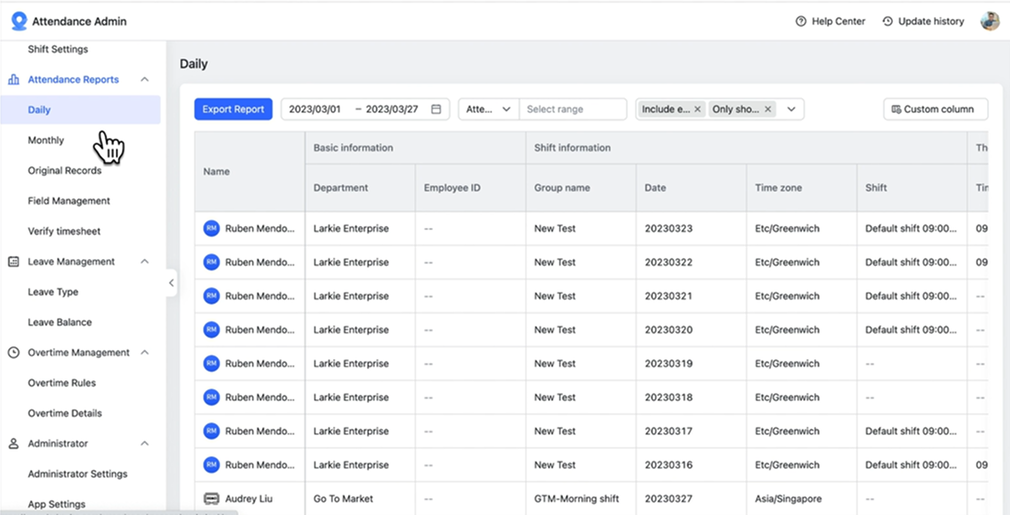Collapse the sidebar with arrow handle

(171, 283)
